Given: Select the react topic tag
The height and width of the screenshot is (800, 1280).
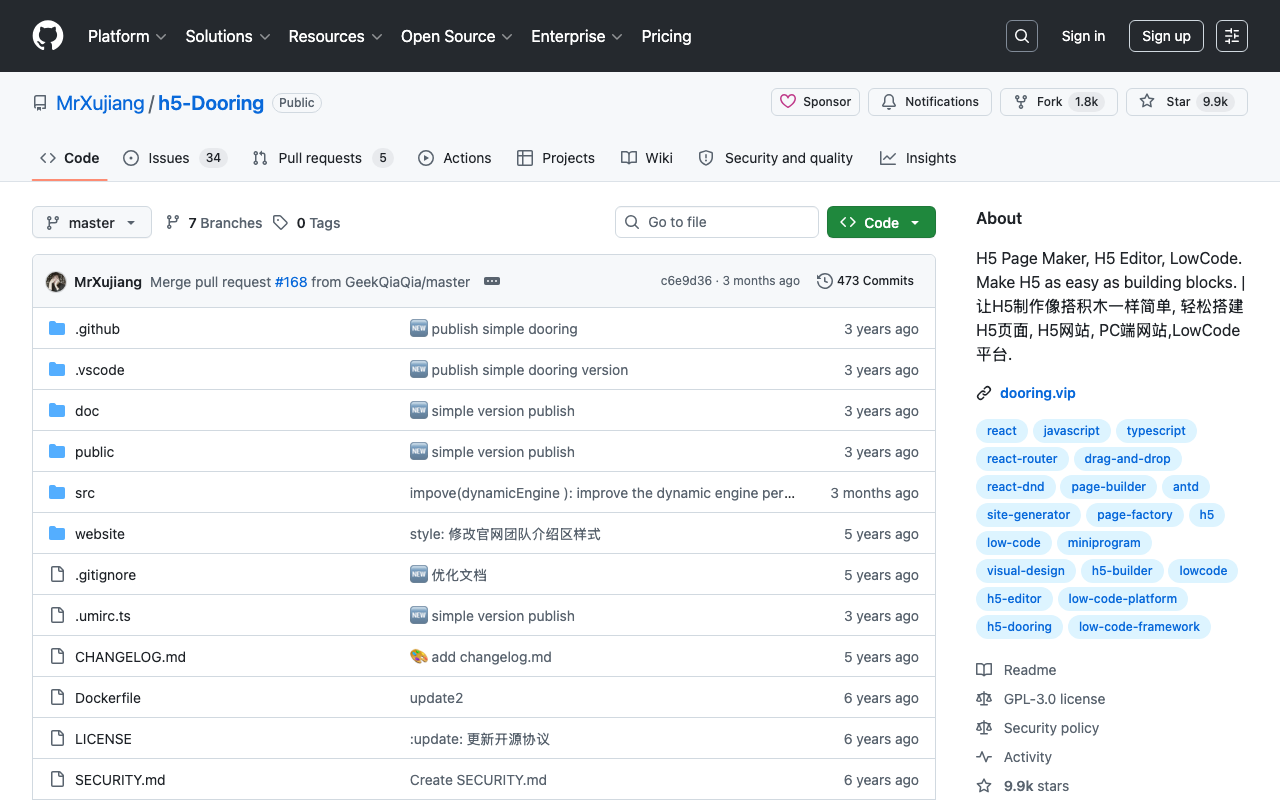Looking at the screenshot, I should point(1001,431).
